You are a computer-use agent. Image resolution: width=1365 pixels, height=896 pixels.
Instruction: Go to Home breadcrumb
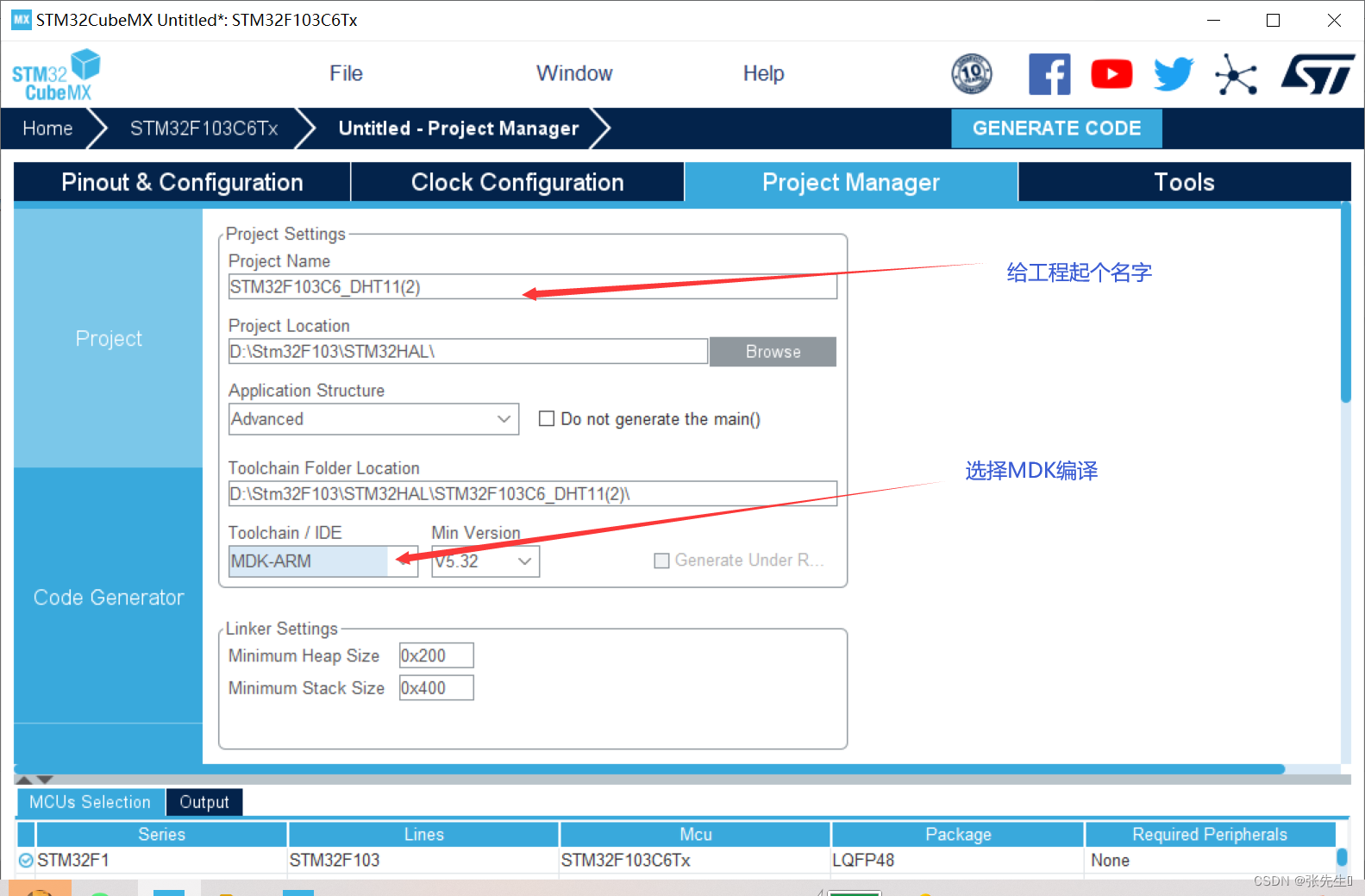(x=47, y=128)
